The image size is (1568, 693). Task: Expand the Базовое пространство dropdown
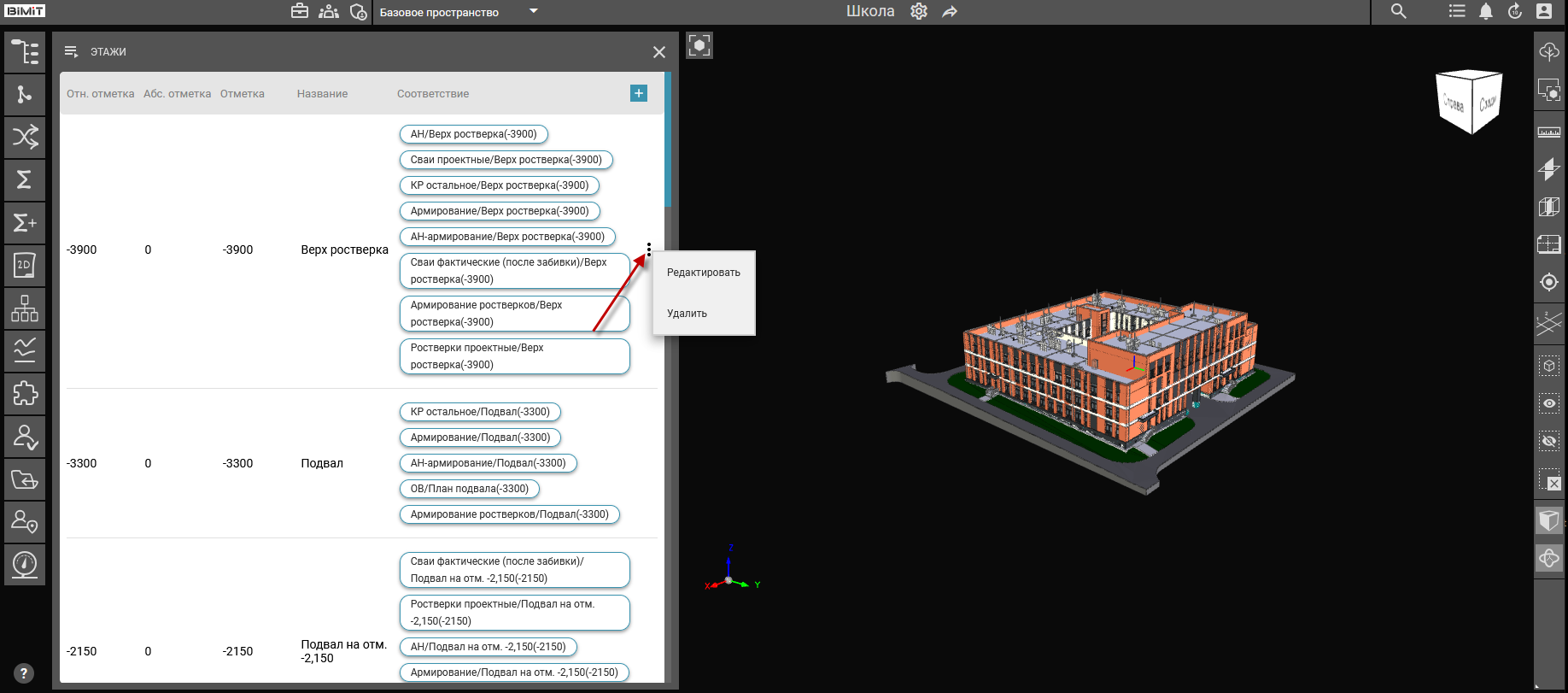[534, 11]
